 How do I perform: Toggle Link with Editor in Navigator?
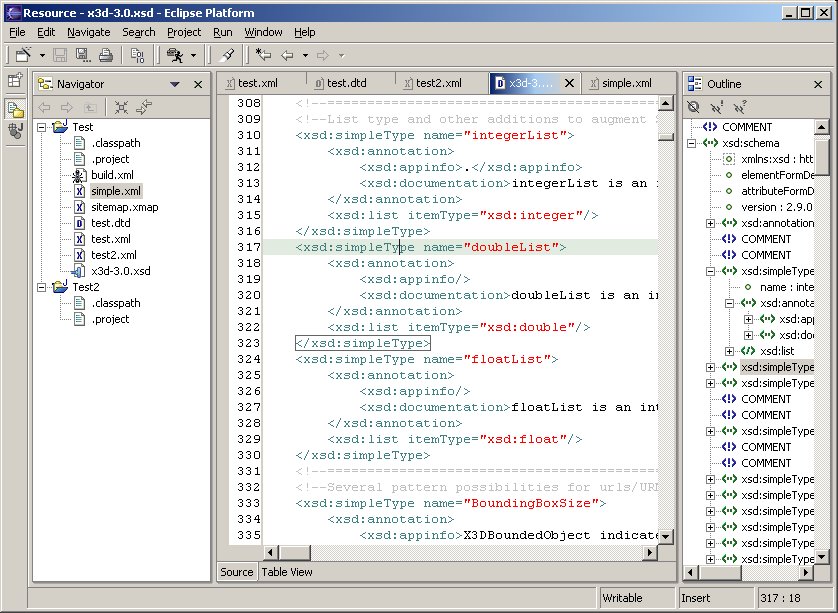coord(144,107)
